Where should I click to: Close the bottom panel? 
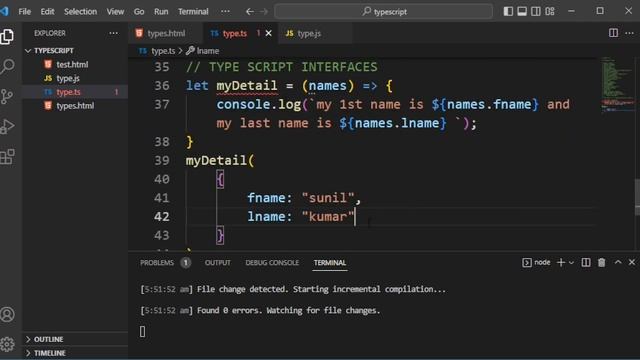(632, 262)
